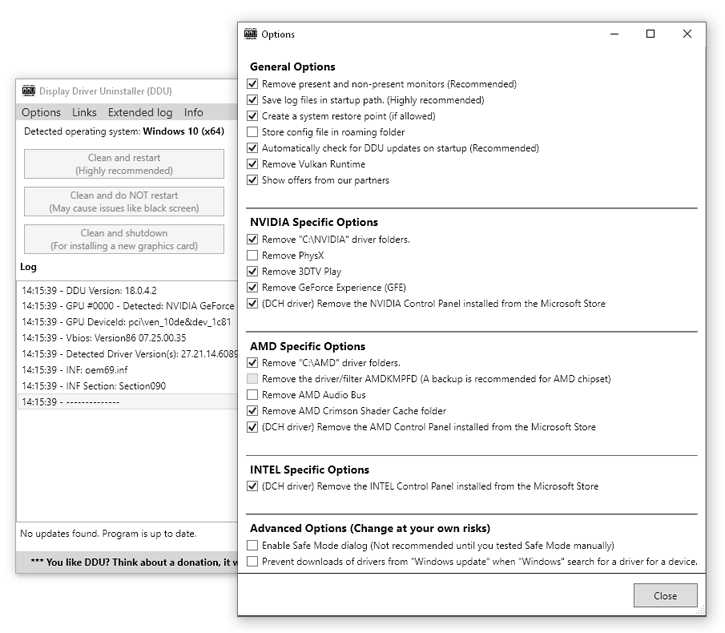Click Detected operating system Windows 10 text
This screenshot has width=725, height=633.
coord(124,131)
